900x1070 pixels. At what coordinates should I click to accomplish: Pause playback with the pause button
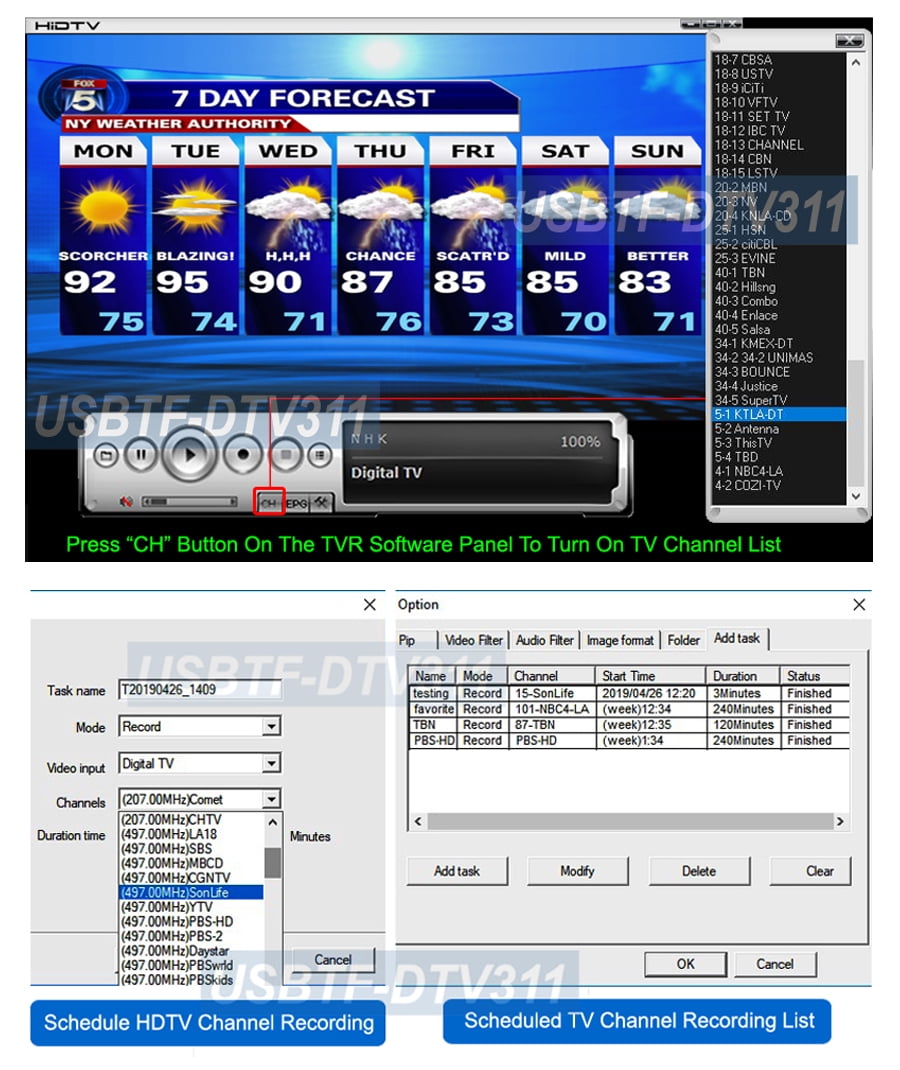click(141, 455)
